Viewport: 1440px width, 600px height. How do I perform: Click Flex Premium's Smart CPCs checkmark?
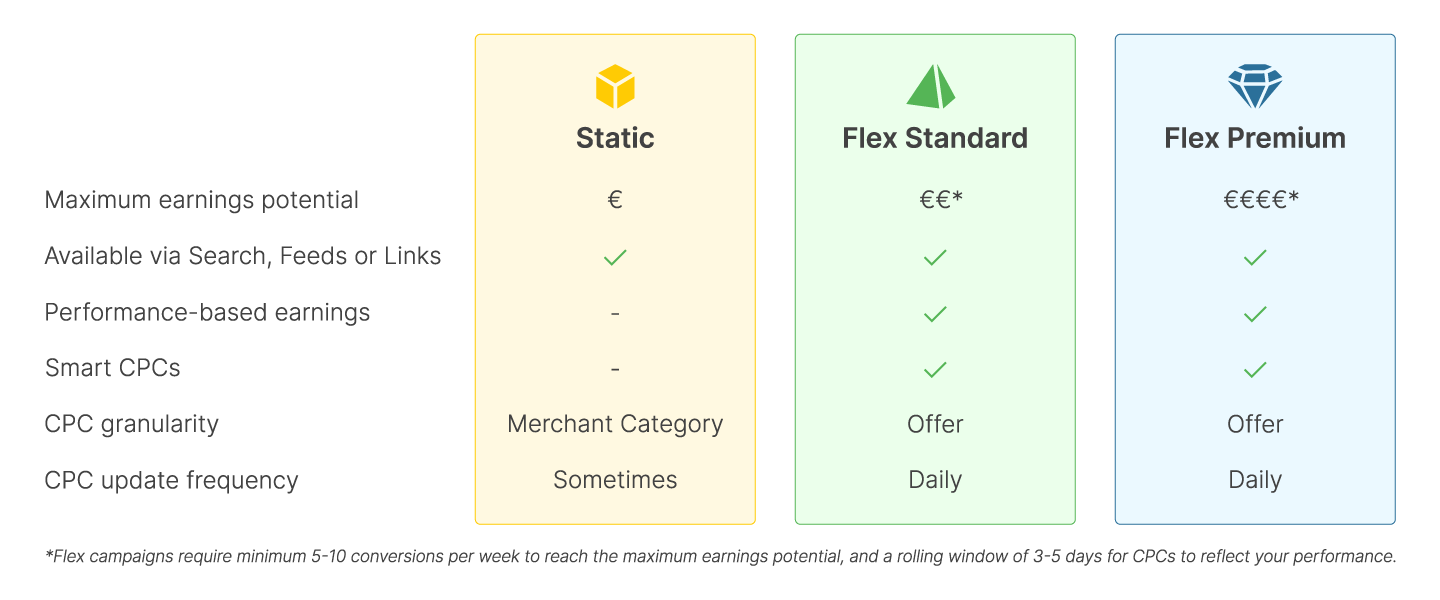pos(1255,370)
